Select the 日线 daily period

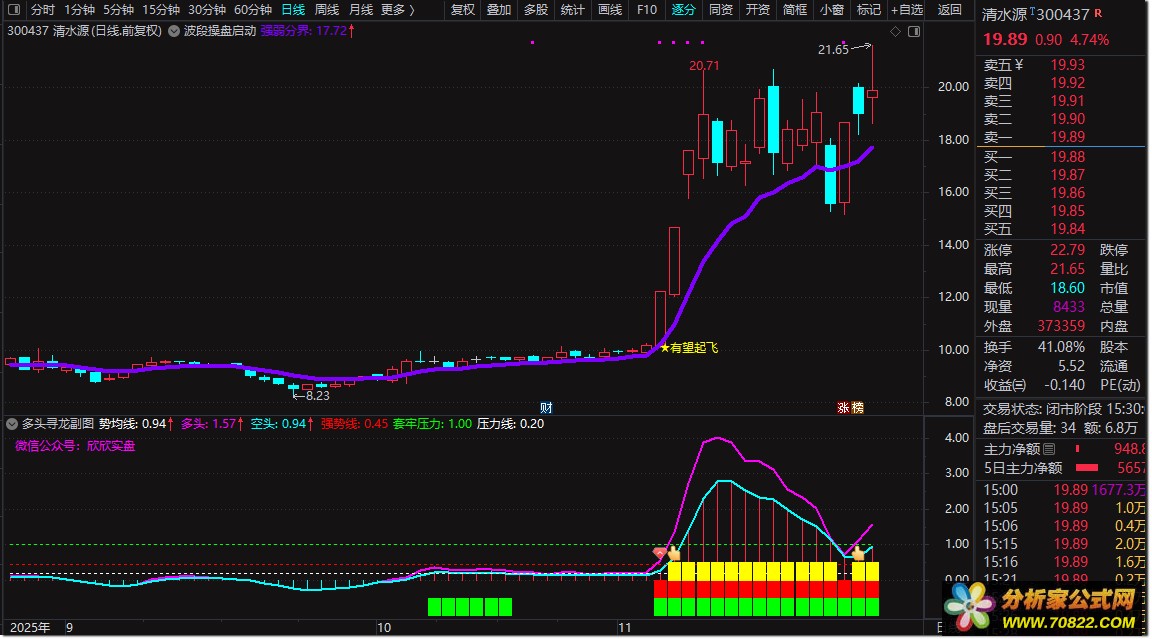point(293,10)
